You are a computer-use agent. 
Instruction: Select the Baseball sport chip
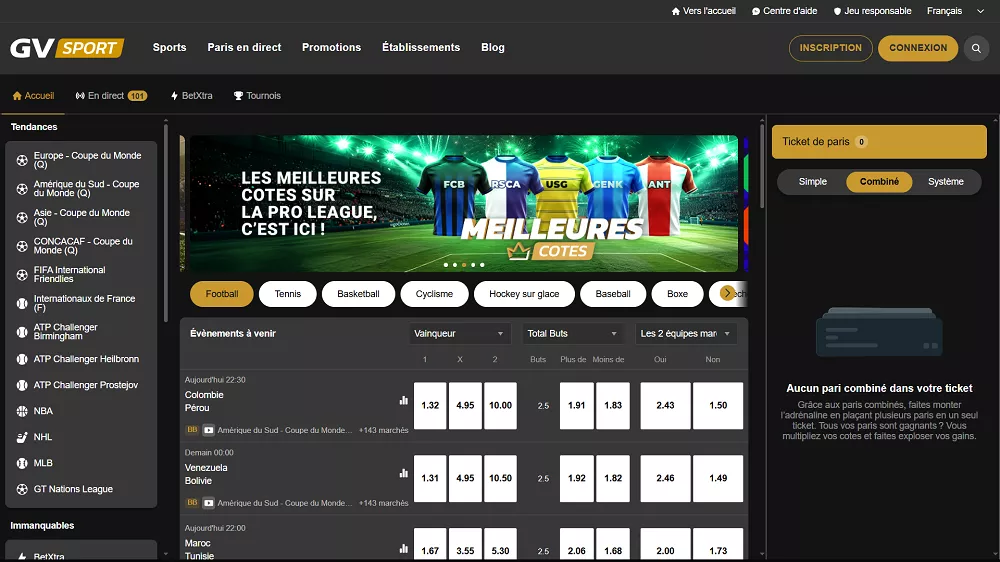click(613, 294)
